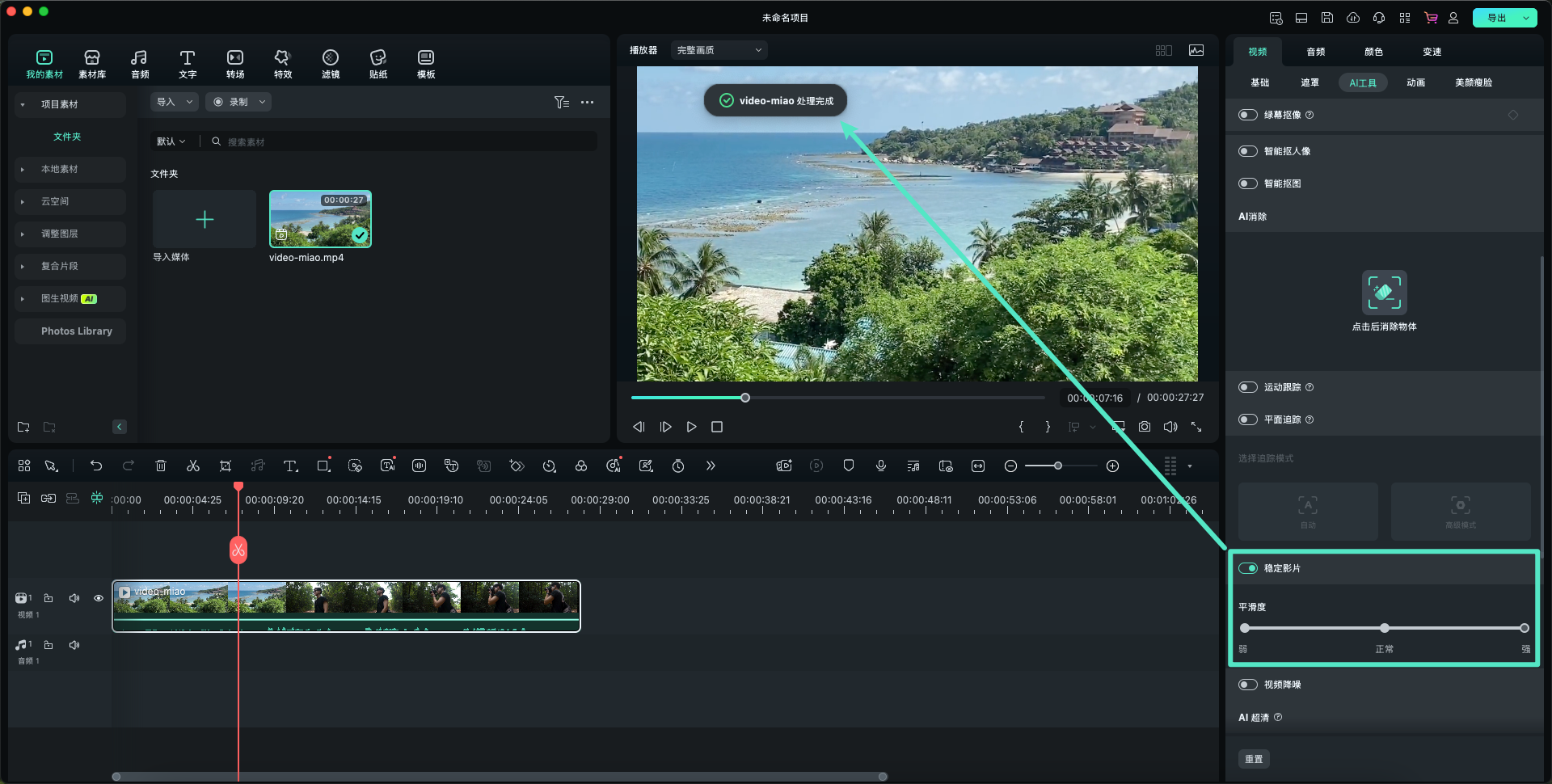Open the 素材库 stock media tab

tap(92, 64)
